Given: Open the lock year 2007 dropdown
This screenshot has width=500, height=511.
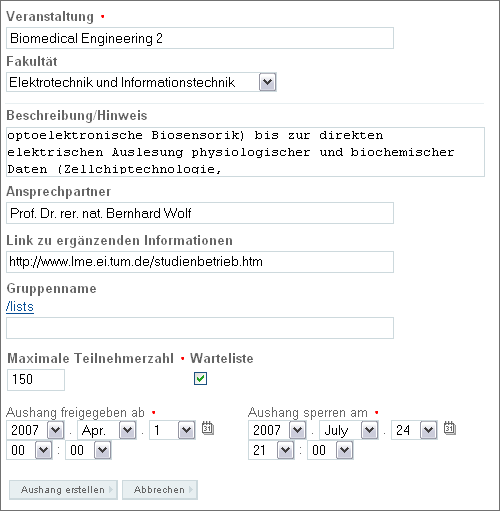Looking at the screenshot, I should (277, 430).
